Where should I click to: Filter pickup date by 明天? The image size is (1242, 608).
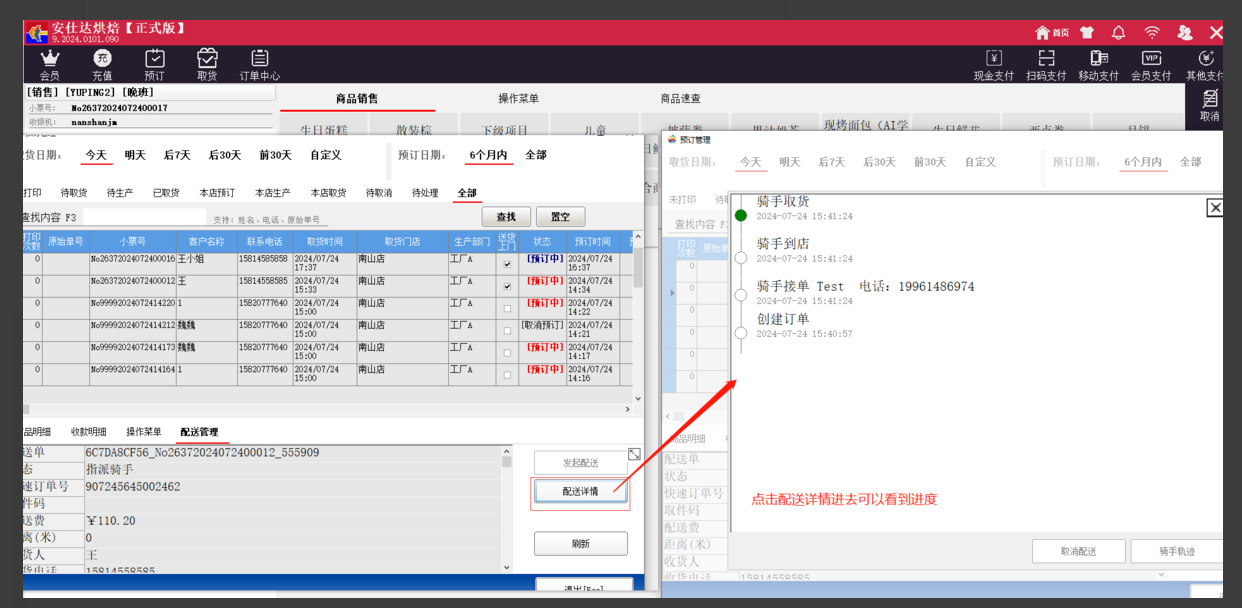(x=135, y=155)
